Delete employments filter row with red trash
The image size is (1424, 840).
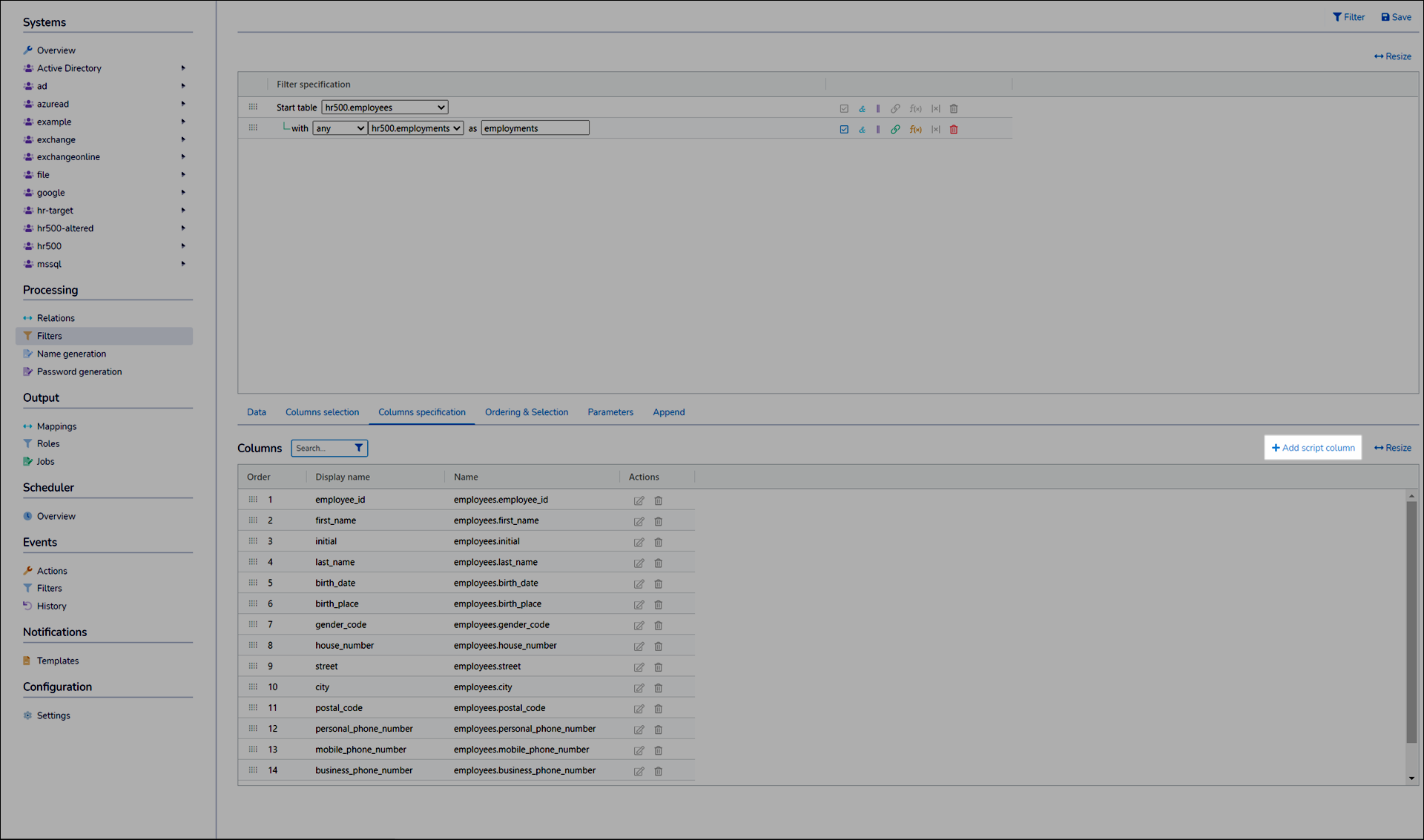pos(954,130)
